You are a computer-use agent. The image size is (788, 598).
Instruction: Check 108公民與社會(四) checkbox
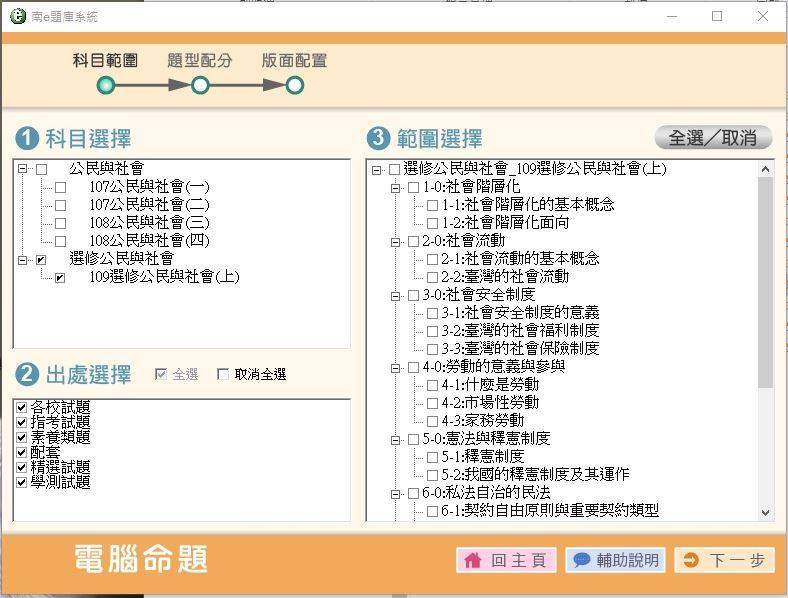click(x=60, y=241)
